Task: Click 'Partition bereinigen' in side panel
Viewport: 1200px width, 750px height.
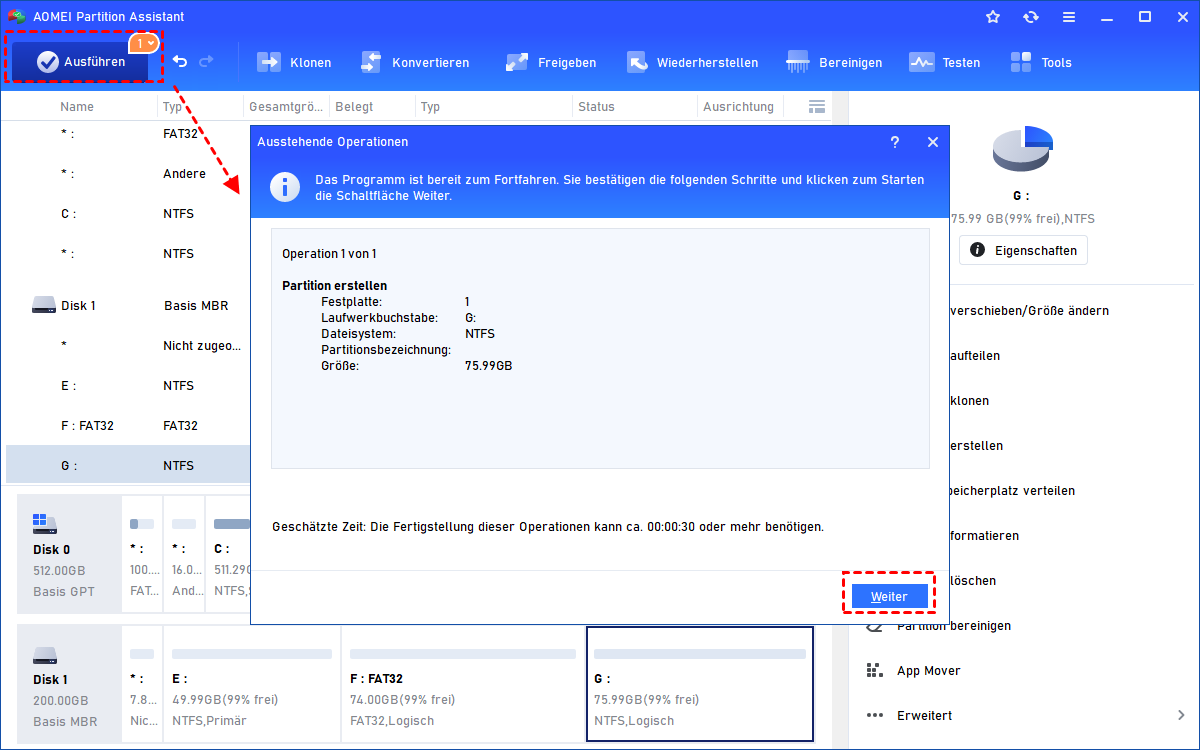Action: [954, 625]
